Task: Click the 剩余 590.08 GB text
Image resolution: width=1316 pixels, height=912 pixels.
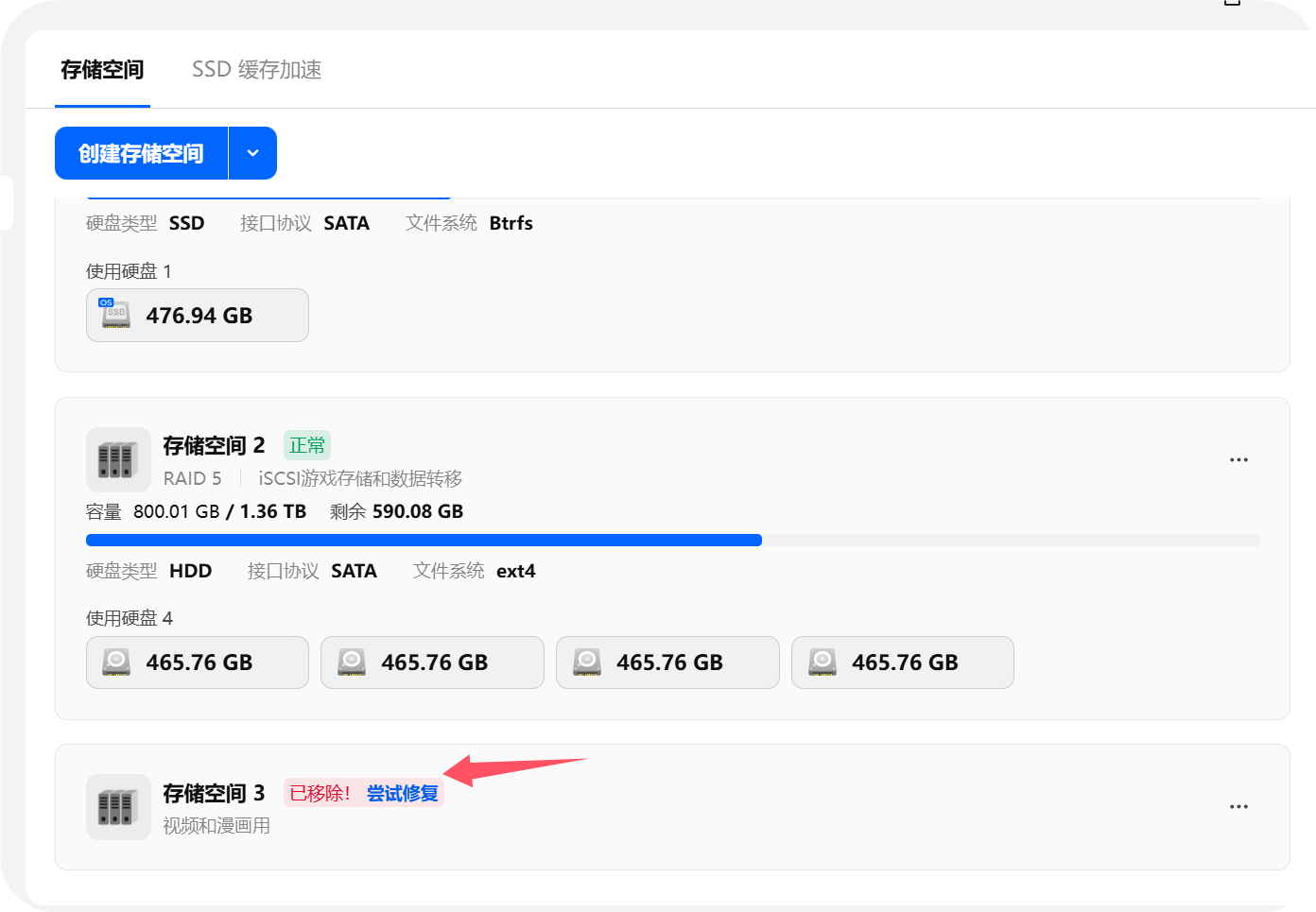Action: [397, 511]
